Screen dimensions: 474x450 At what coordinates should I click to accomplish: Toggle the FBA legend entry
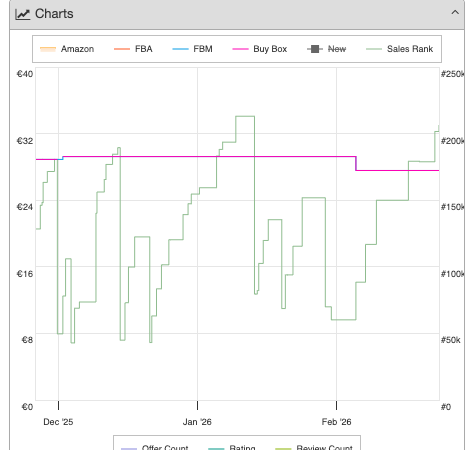click(x=133, y=49)
